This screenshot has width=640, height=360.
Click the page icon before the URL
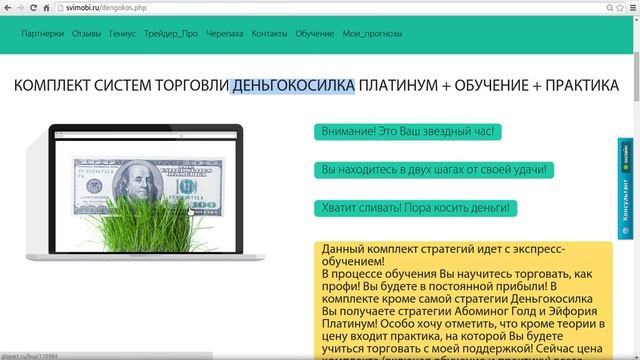[x=60, y=8]
